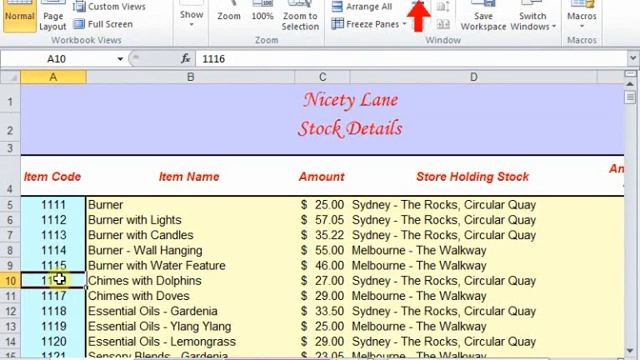Viewport: 640px width, 360px height.
Task: Click the Nicety Lane title cell
Action: (x=350, y=100)
